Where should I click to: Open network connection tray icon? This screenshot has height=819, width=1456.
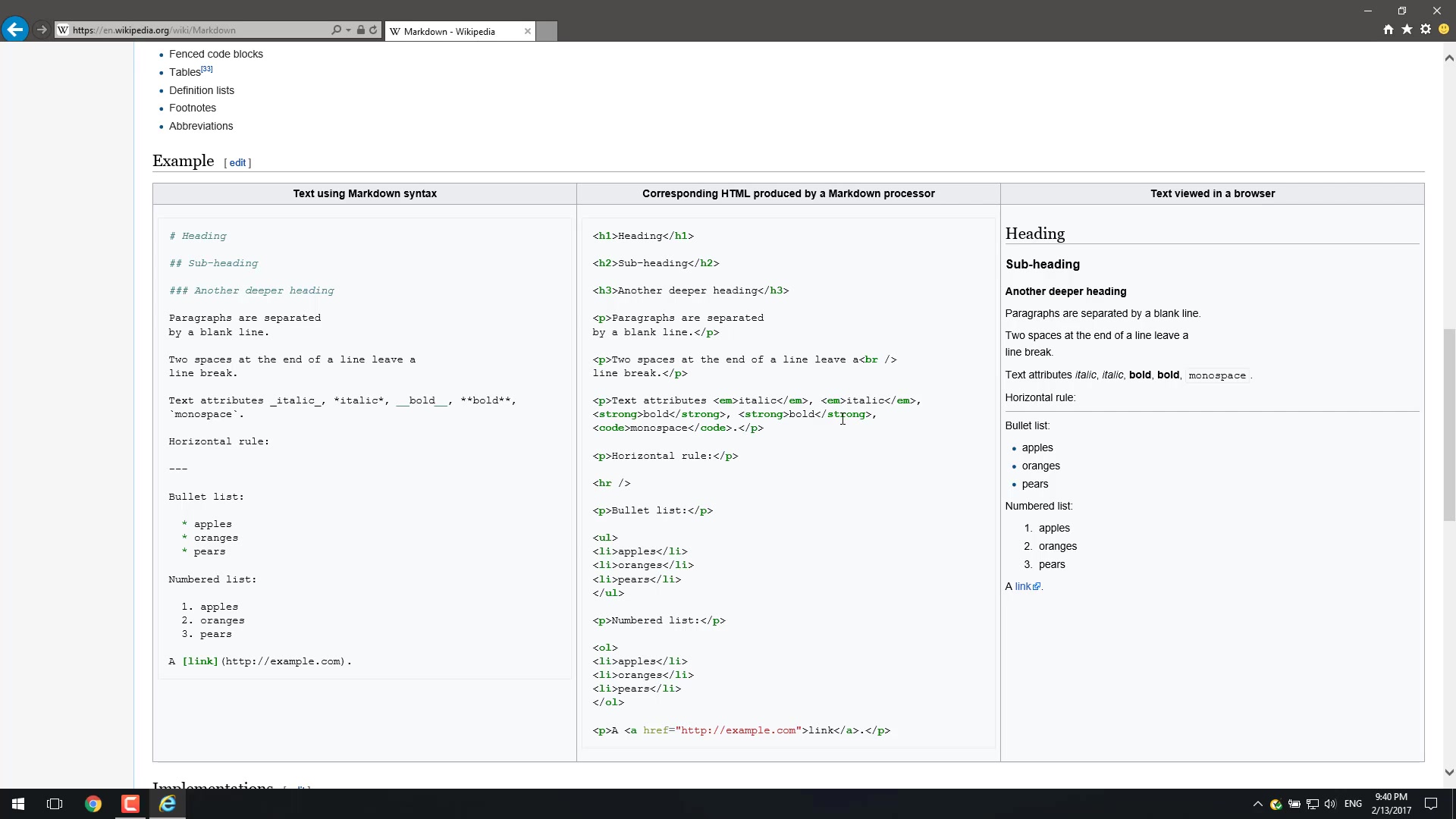click(x=1313, y=804)
